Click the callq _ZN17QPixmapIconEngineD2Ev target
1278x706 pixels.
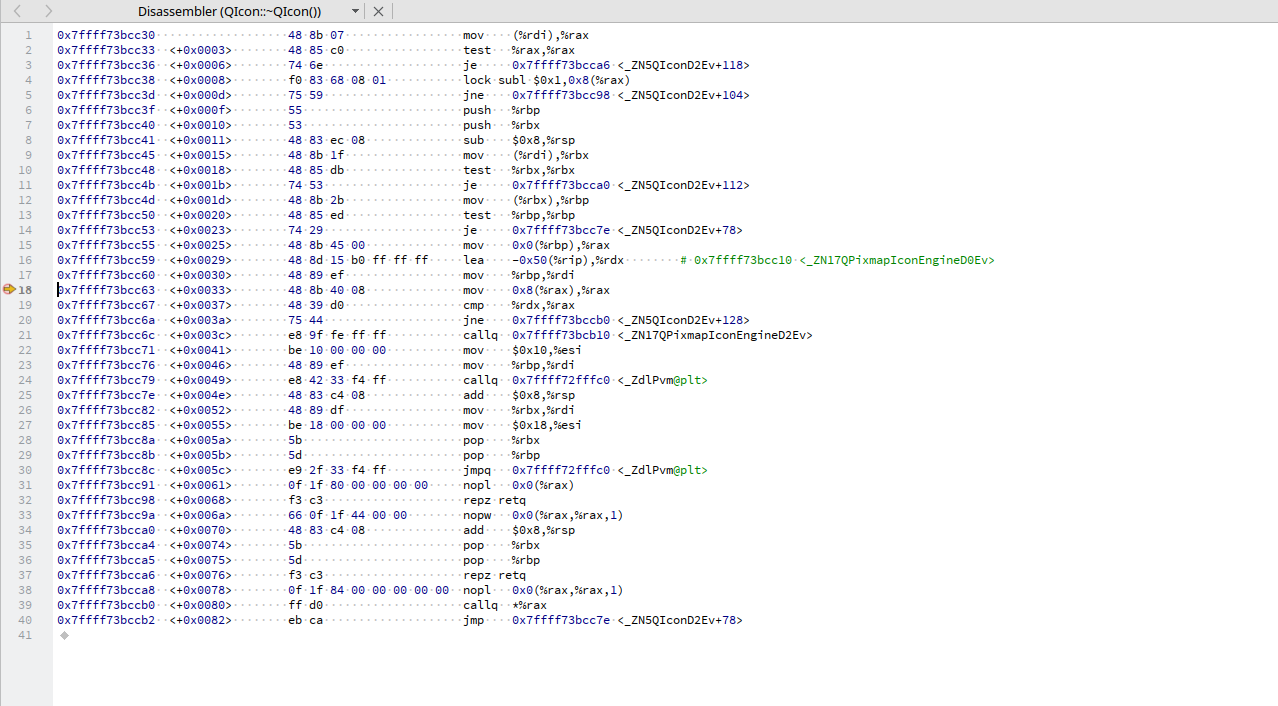point(715,335)
